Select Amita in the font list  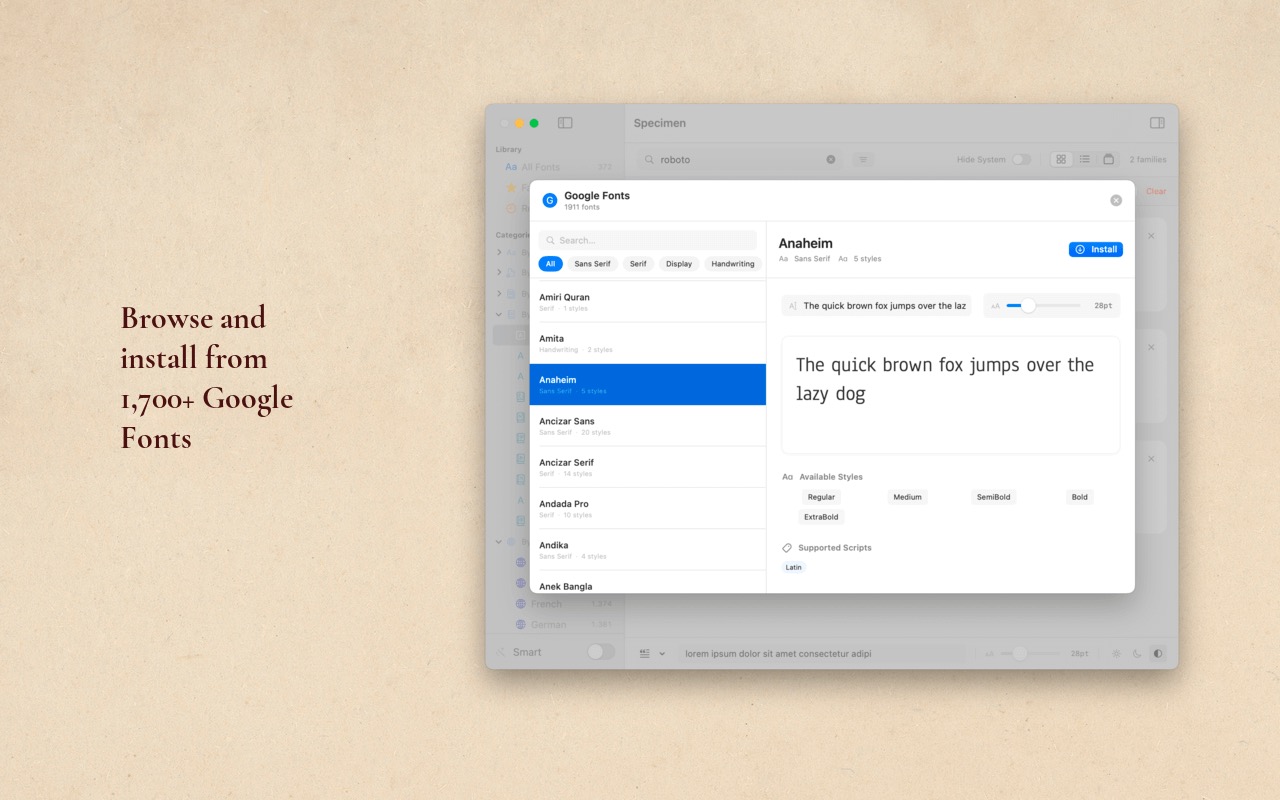[648, 343]
